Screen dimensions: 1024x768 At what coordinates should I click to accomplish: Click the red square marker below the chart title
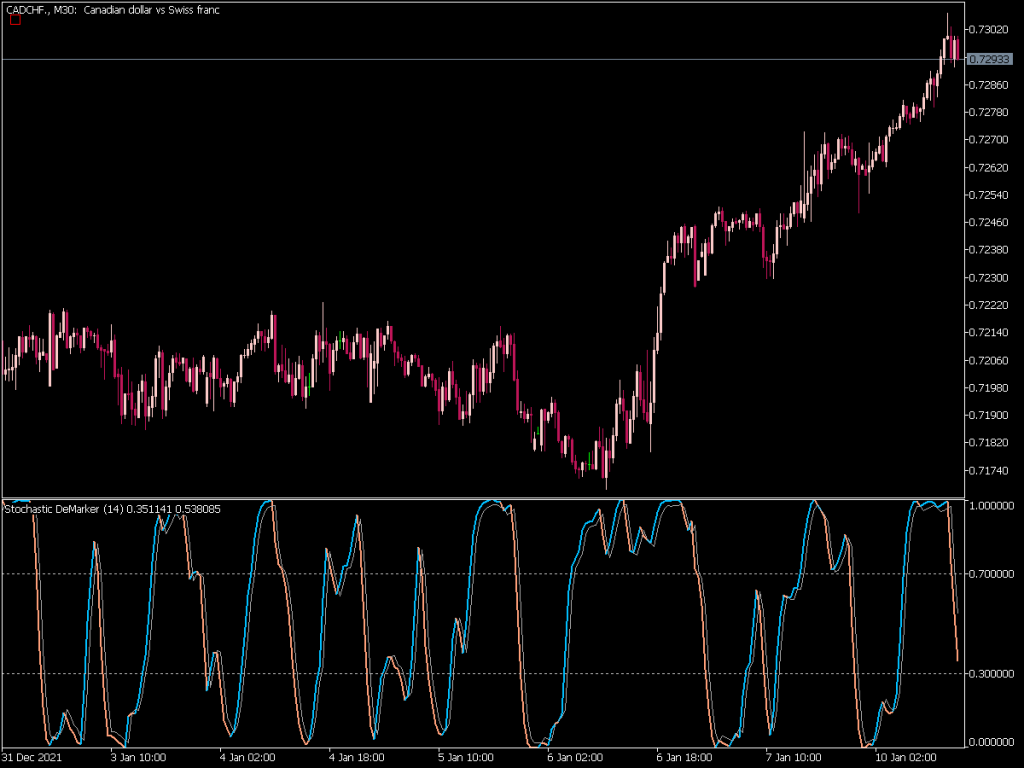click(16, 22)
